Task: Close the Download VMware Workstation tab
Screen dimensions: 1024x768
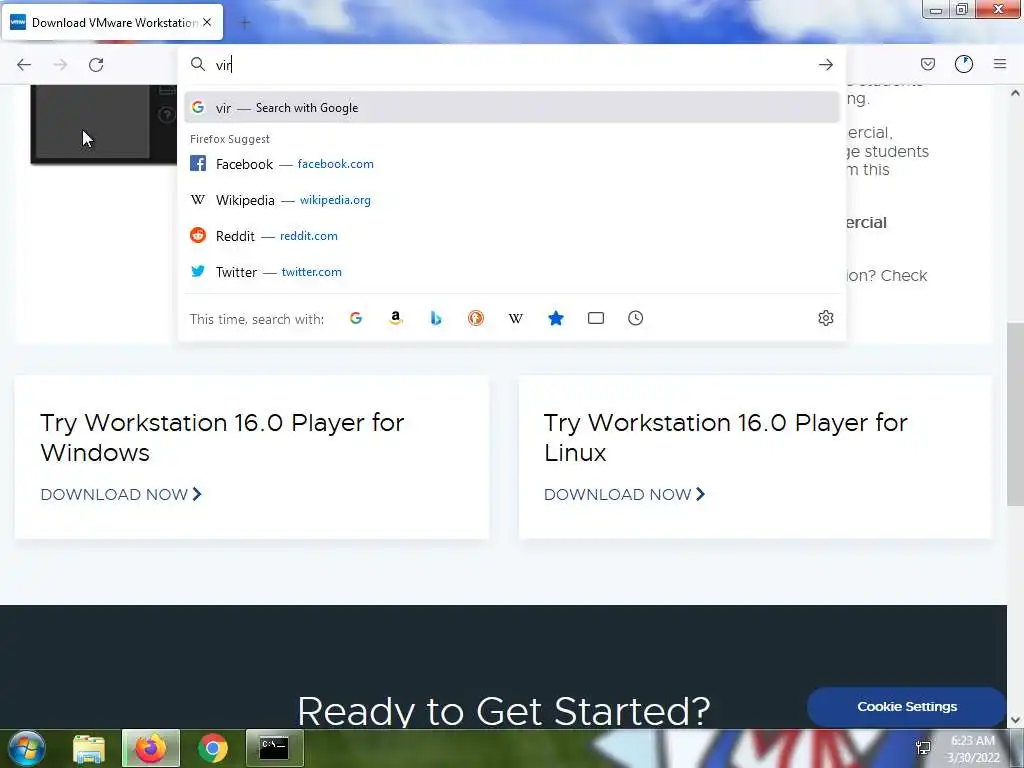Action: [207, 22]
